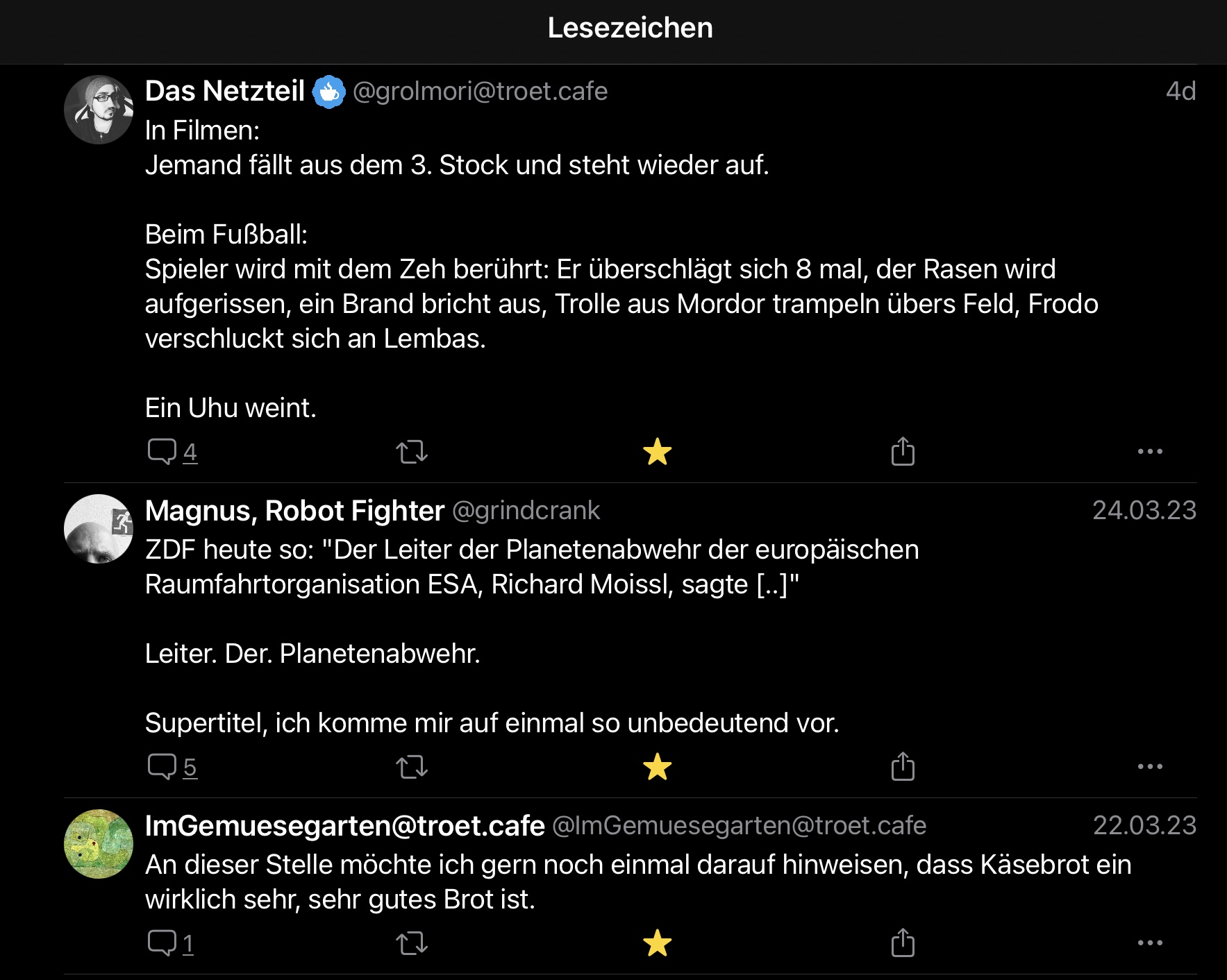Unfavorite the Das Netzteil post star
Screen dimensions: 1227x980
[657, 452]
